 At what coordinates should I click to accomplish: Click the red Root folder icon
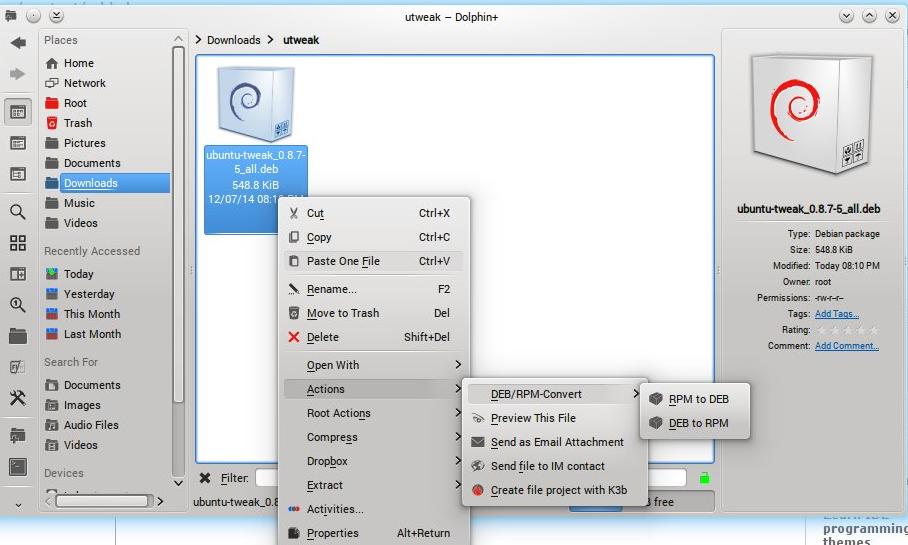(x=52, y=103)
